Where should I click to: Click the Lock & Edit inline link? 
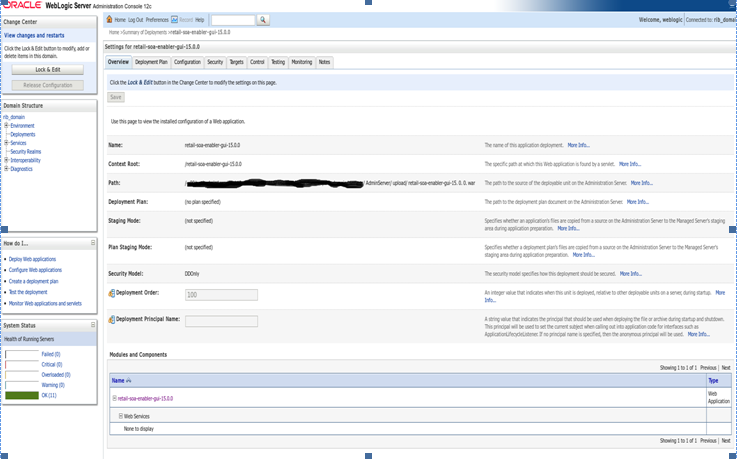click(140, 82)
